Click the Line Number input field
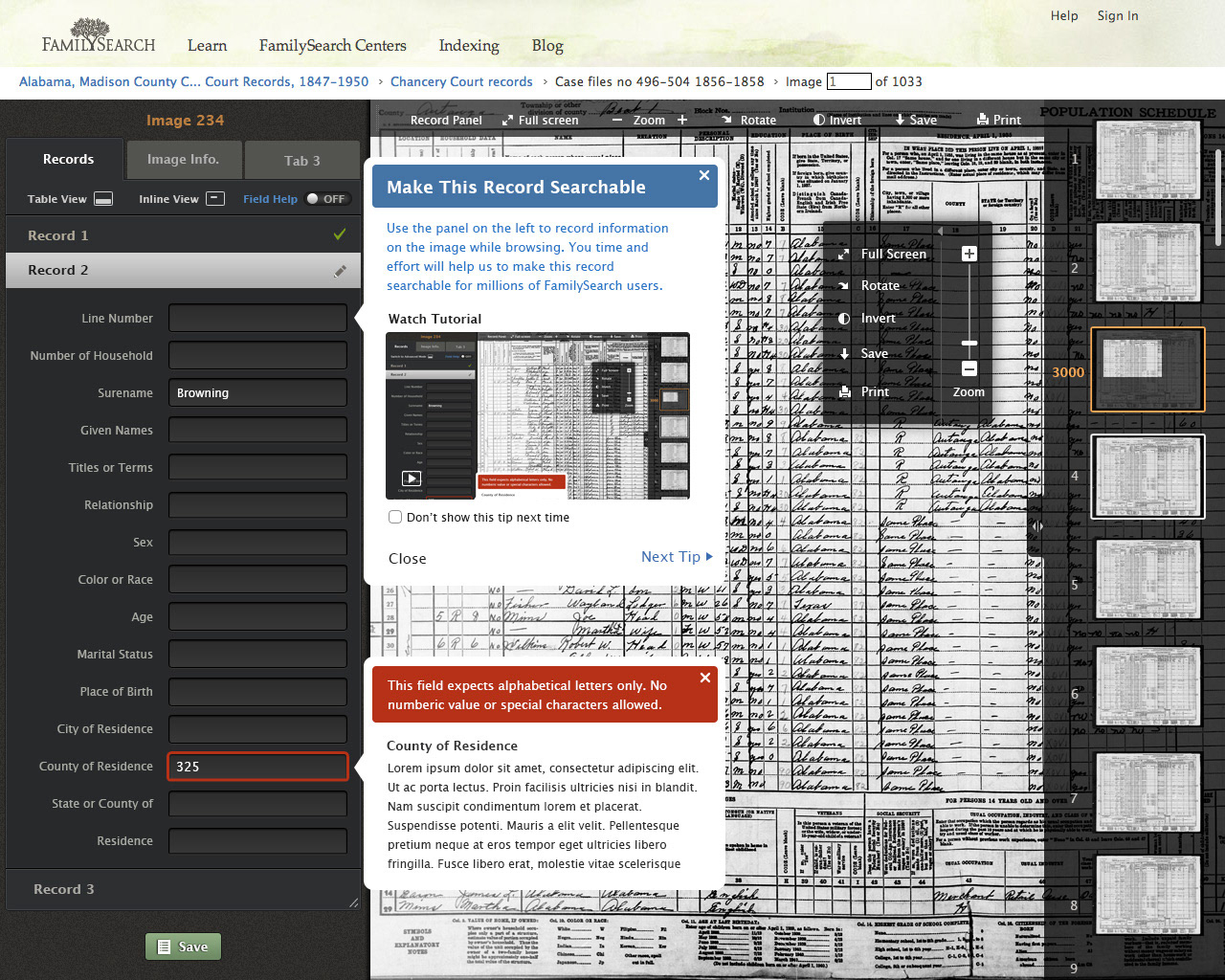Viewport: 1225px width, 980px height. [257, 318]
